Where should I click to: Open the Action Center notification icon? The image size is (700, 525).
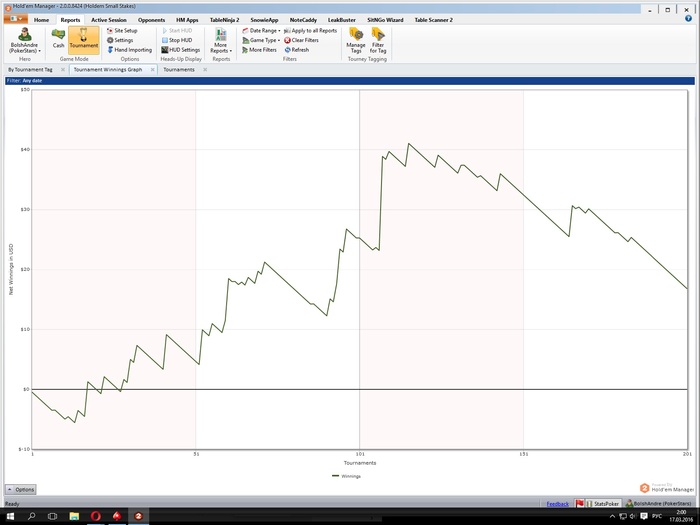(x=643, y=517)
